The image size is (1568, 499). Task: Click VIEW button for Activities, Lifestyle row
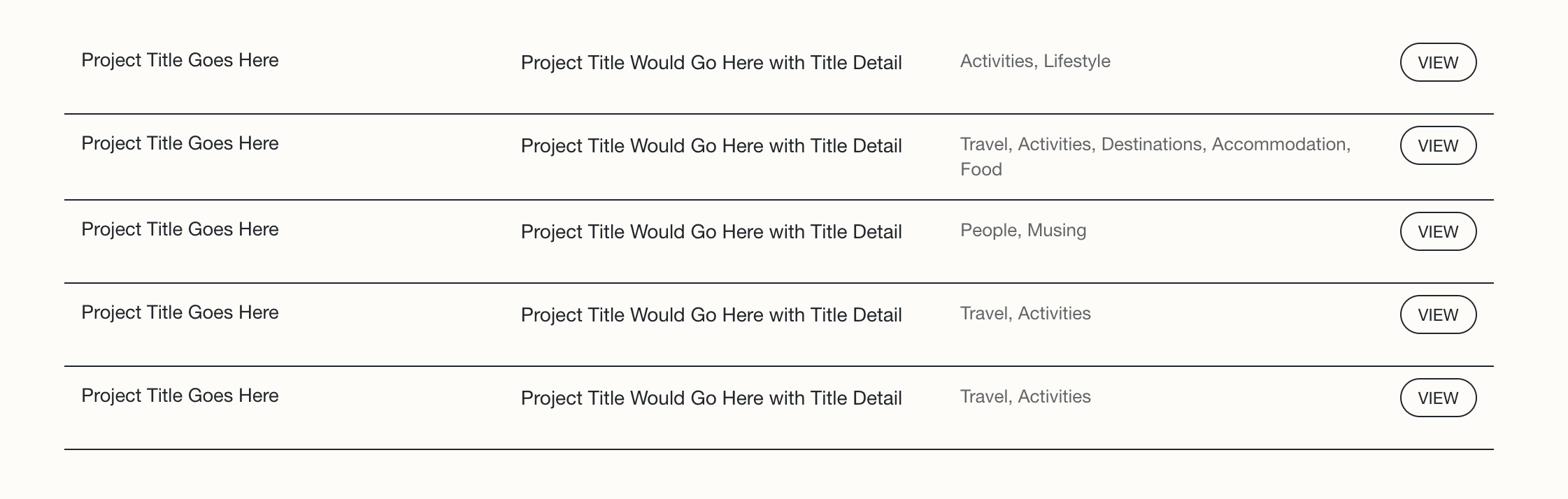click(1438, 62)
